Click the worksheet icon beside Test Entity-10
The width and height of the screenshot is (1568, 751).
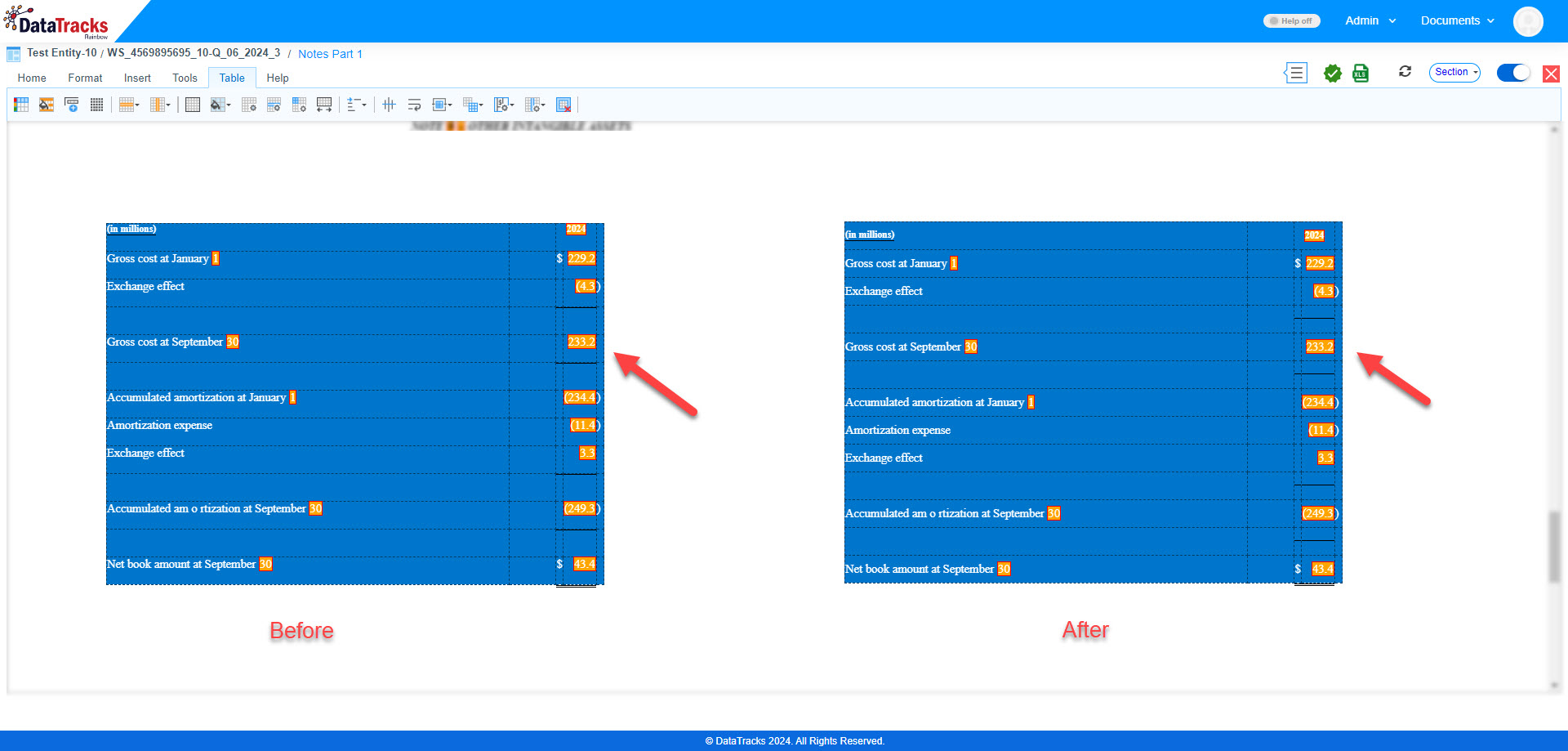click(x=13, y=54)
